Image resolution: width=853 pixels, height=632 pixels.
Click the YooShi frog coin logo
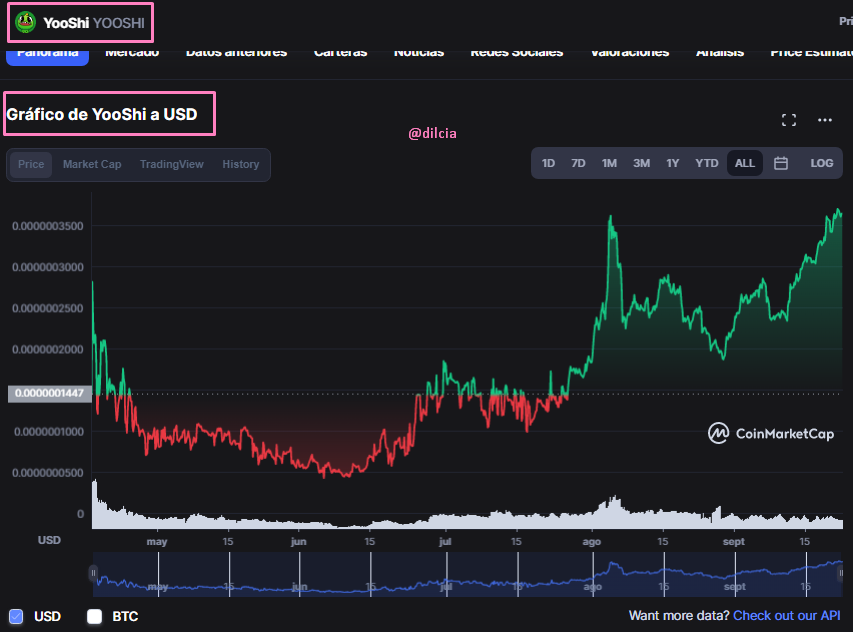coord(25,22)
